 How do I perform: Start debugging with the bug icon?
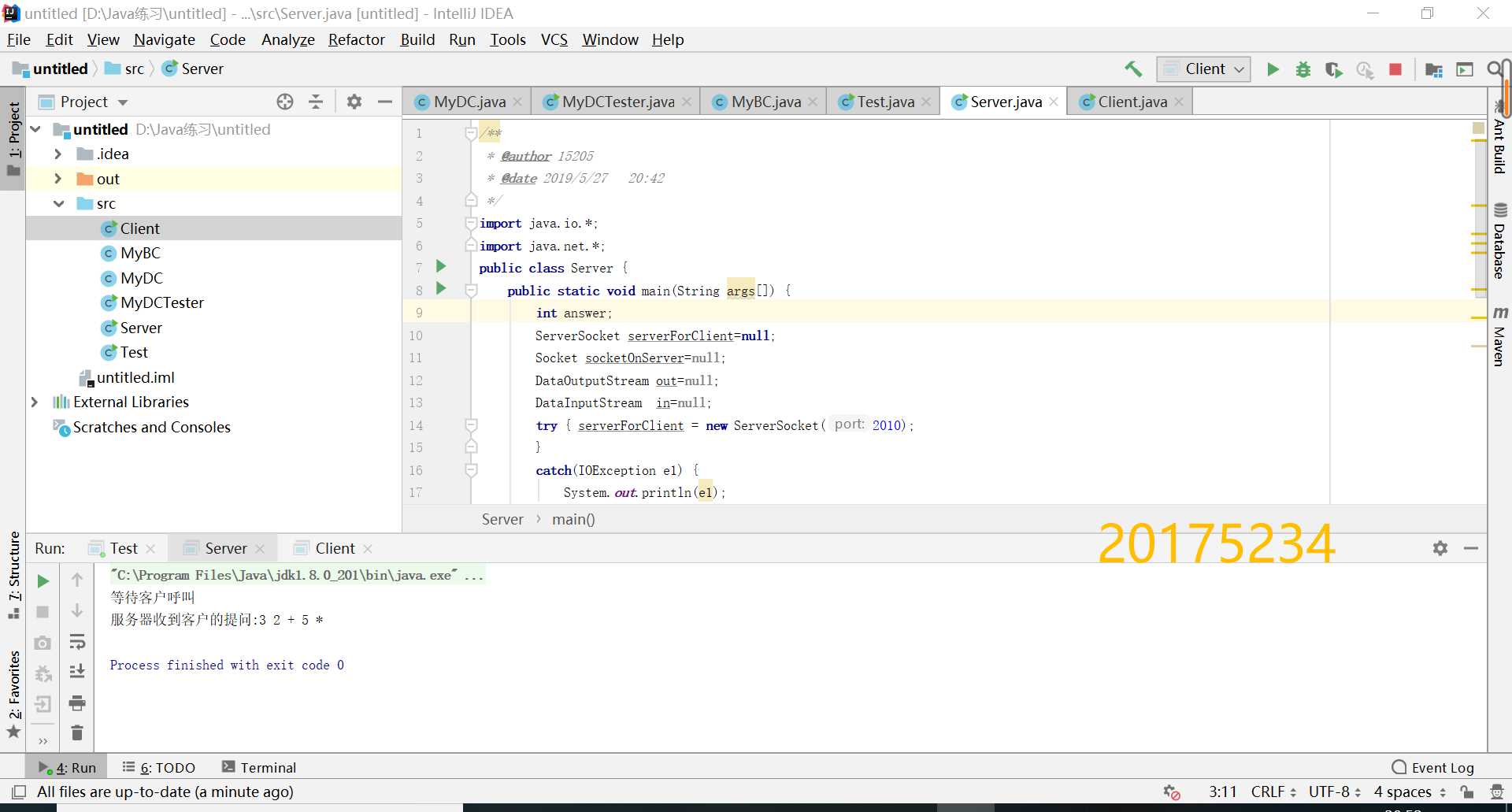[1303, 69]
